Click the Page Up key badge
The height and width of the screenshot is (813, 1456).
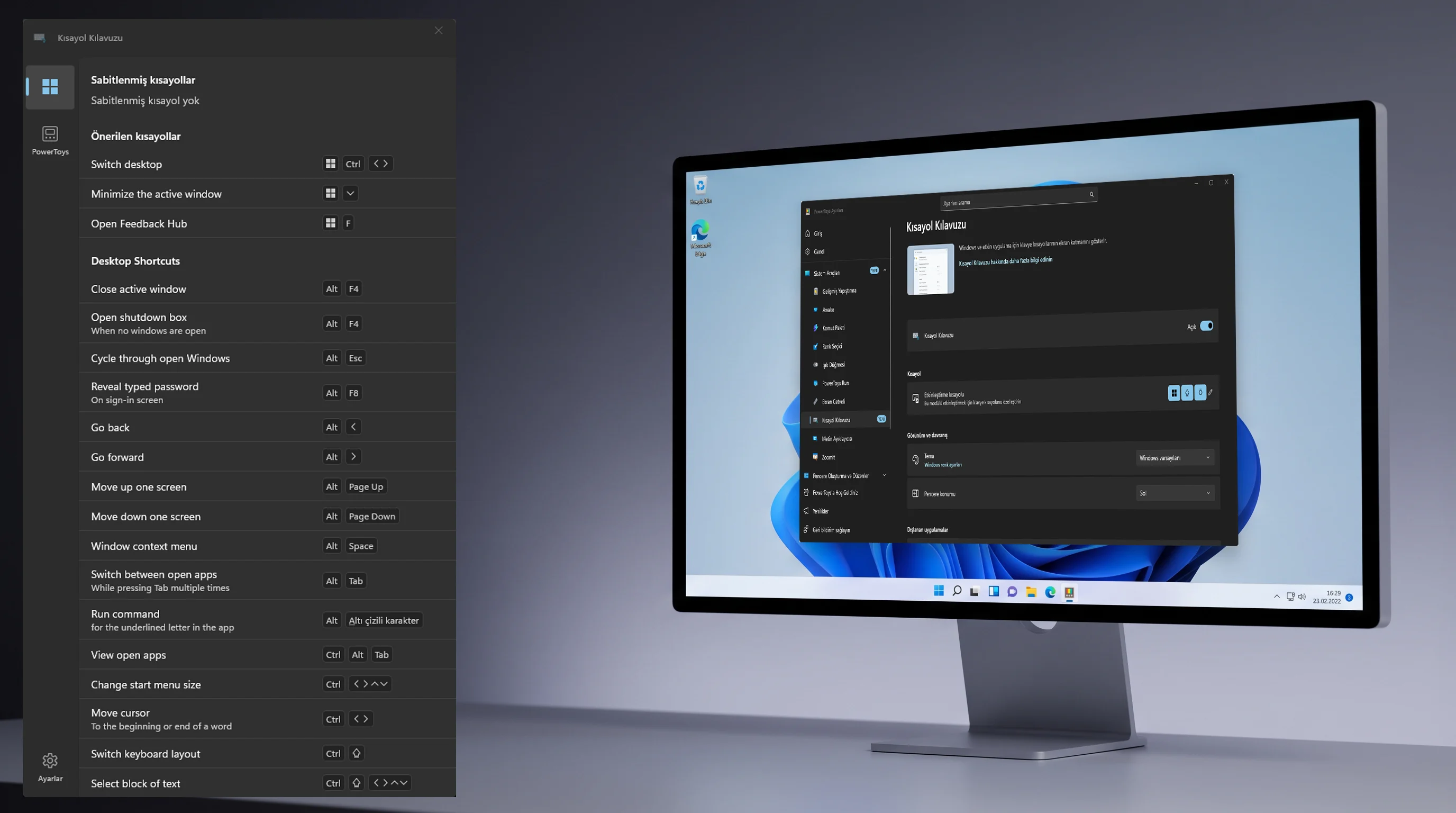(366, 486)
